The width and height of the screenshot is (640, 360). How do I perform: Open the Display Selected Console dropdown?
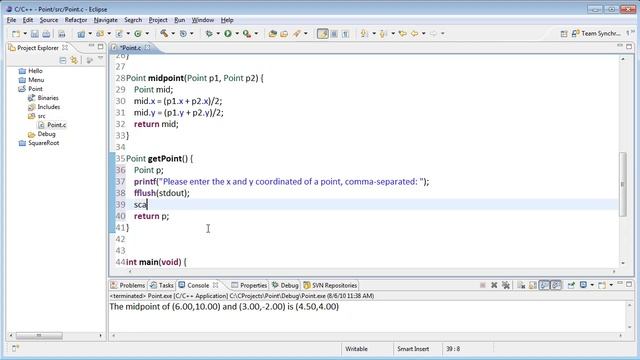coord(592,285)
